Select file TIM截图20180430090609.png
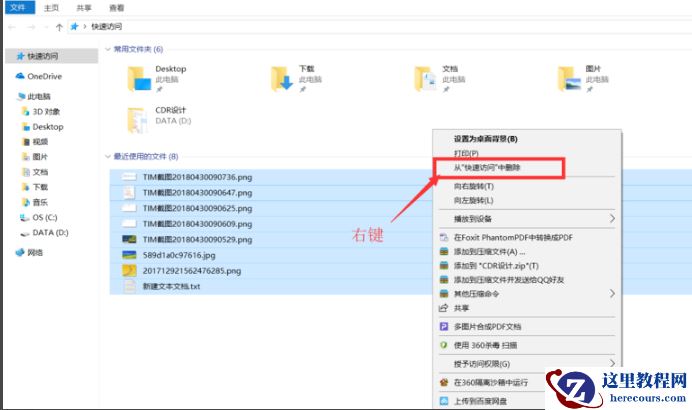This screenshot has width=692, height=410. coord(197,224)
